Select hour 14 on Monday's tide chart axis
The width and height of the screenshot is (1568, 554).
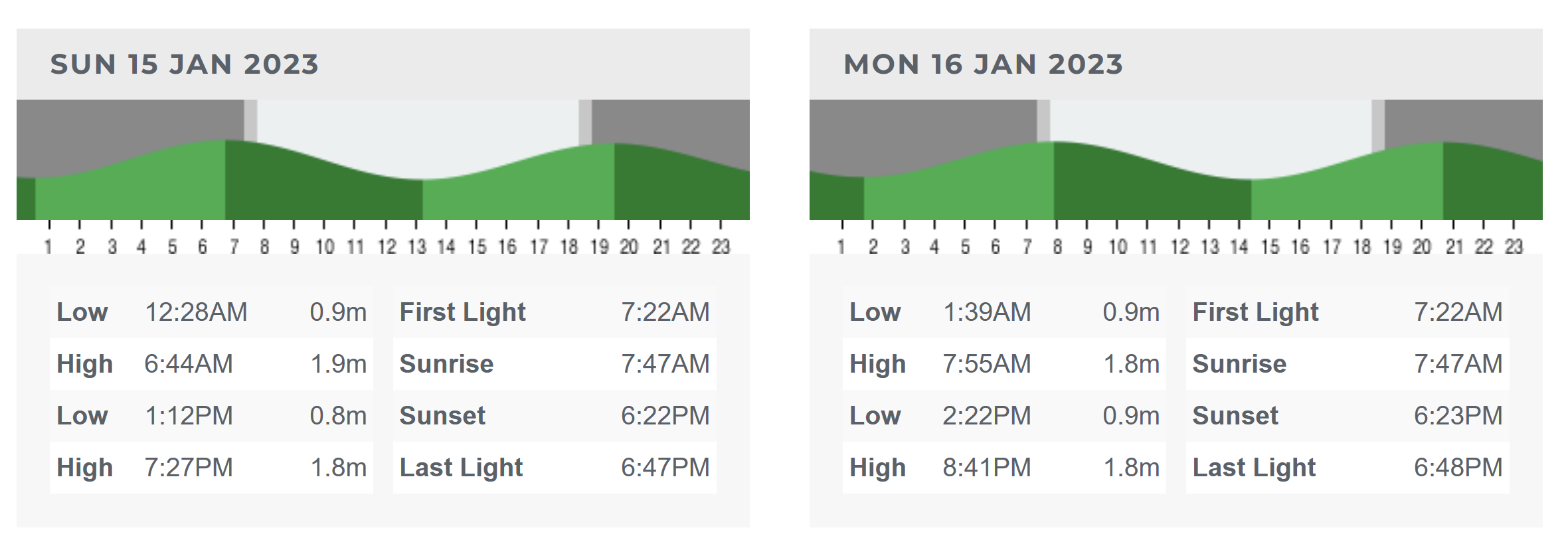coord(1239,247)
